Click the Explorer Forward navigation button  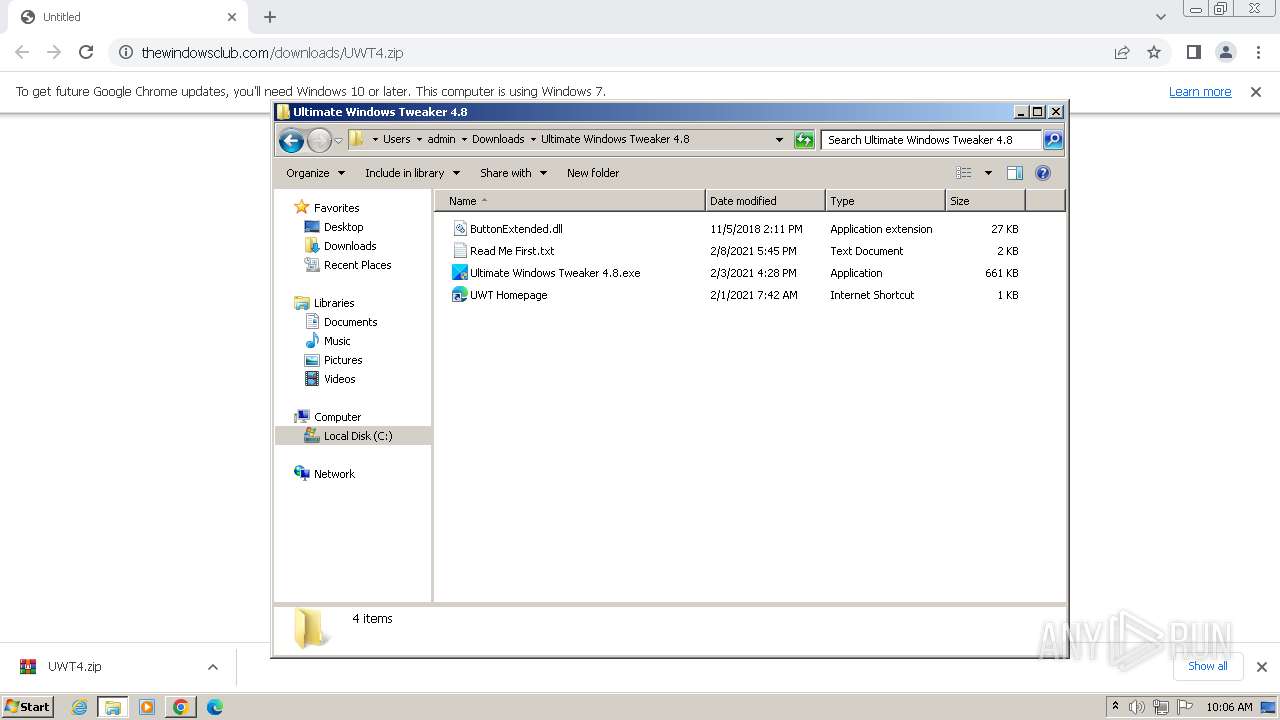click(319, 140)
